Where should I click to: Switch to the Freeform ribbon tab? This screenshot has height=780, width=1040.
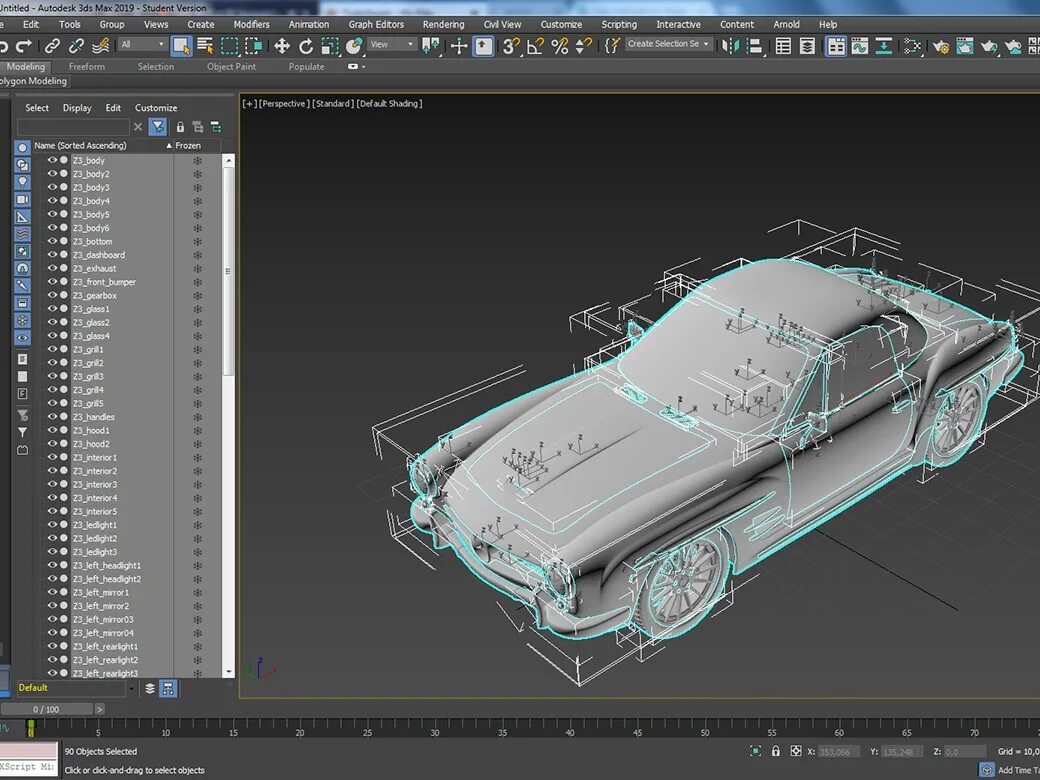point(87,67)
